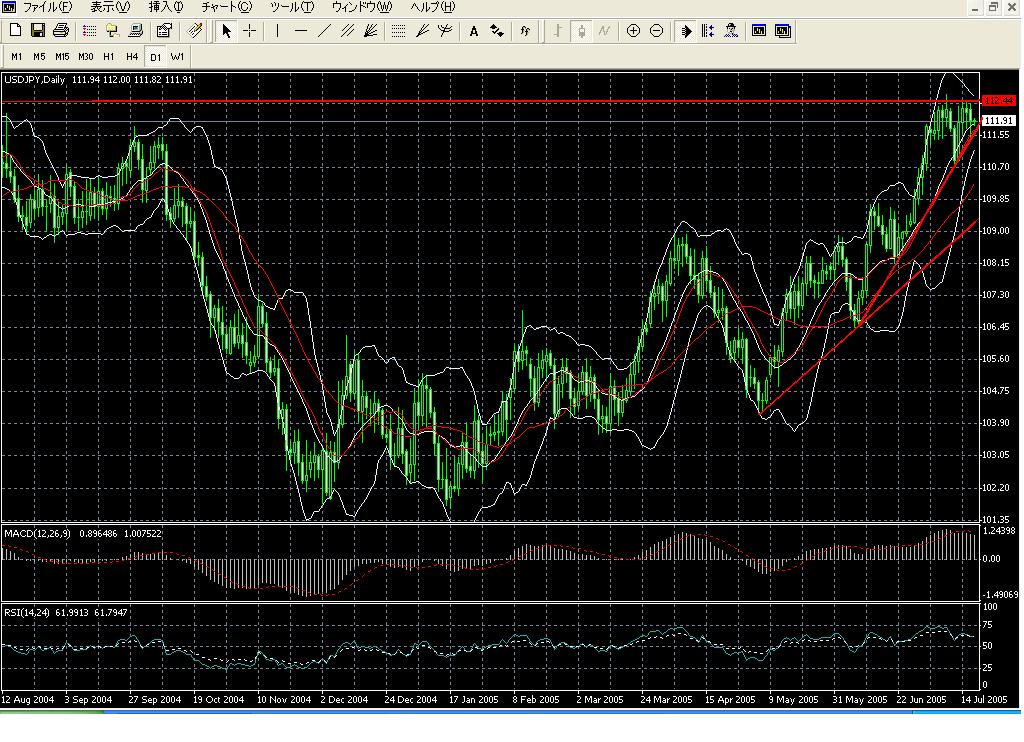Switch to the H4 timeframe

[131, 57]
